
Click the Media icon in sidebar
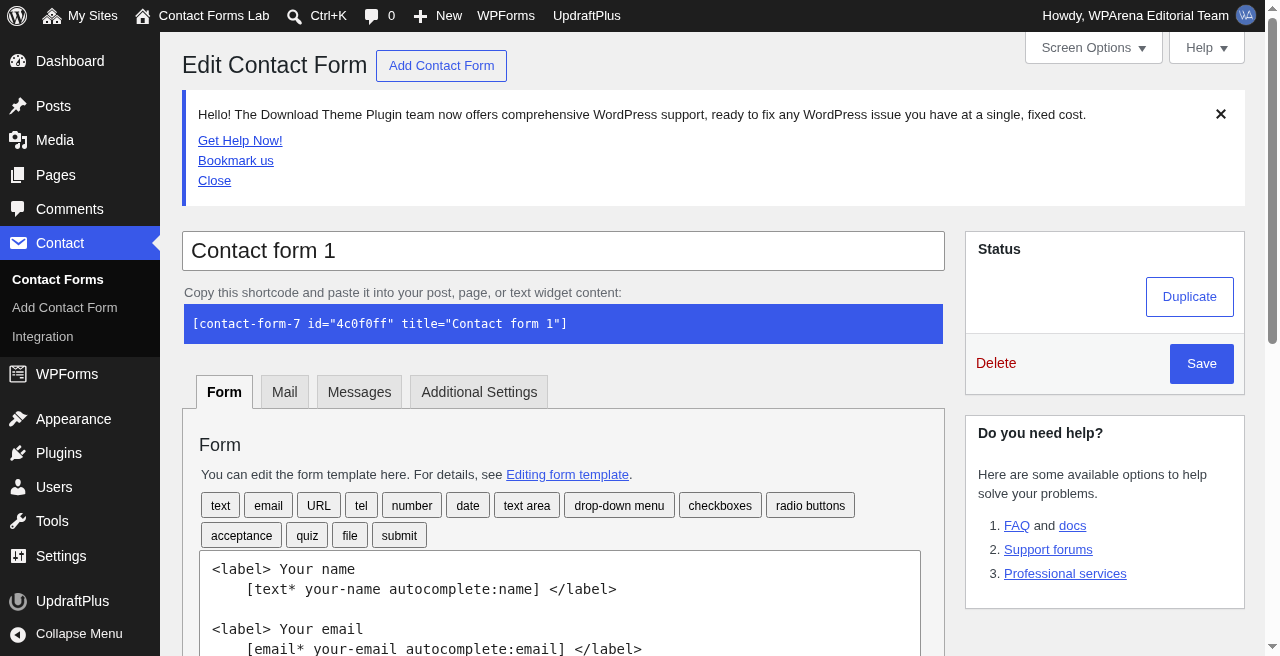click(x=18, y=140)
